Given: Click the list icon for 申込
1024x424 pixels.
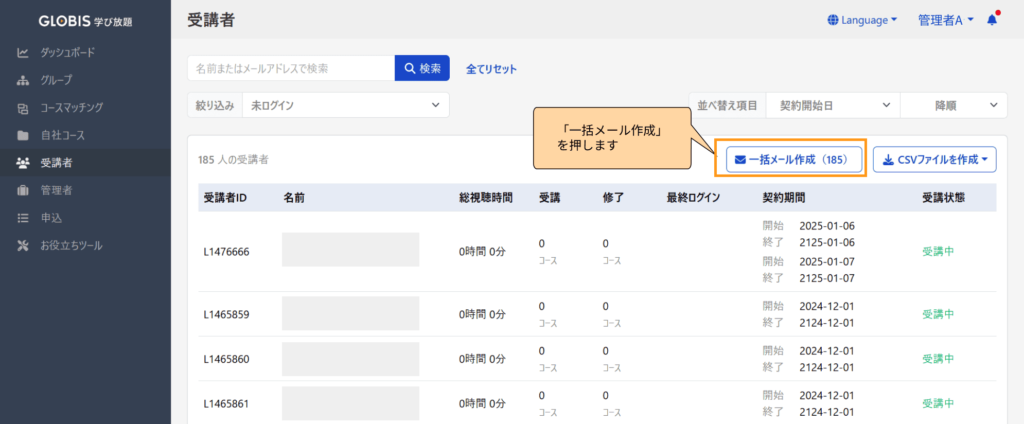Looking at the screenshot, I should [x=23, y=218].
